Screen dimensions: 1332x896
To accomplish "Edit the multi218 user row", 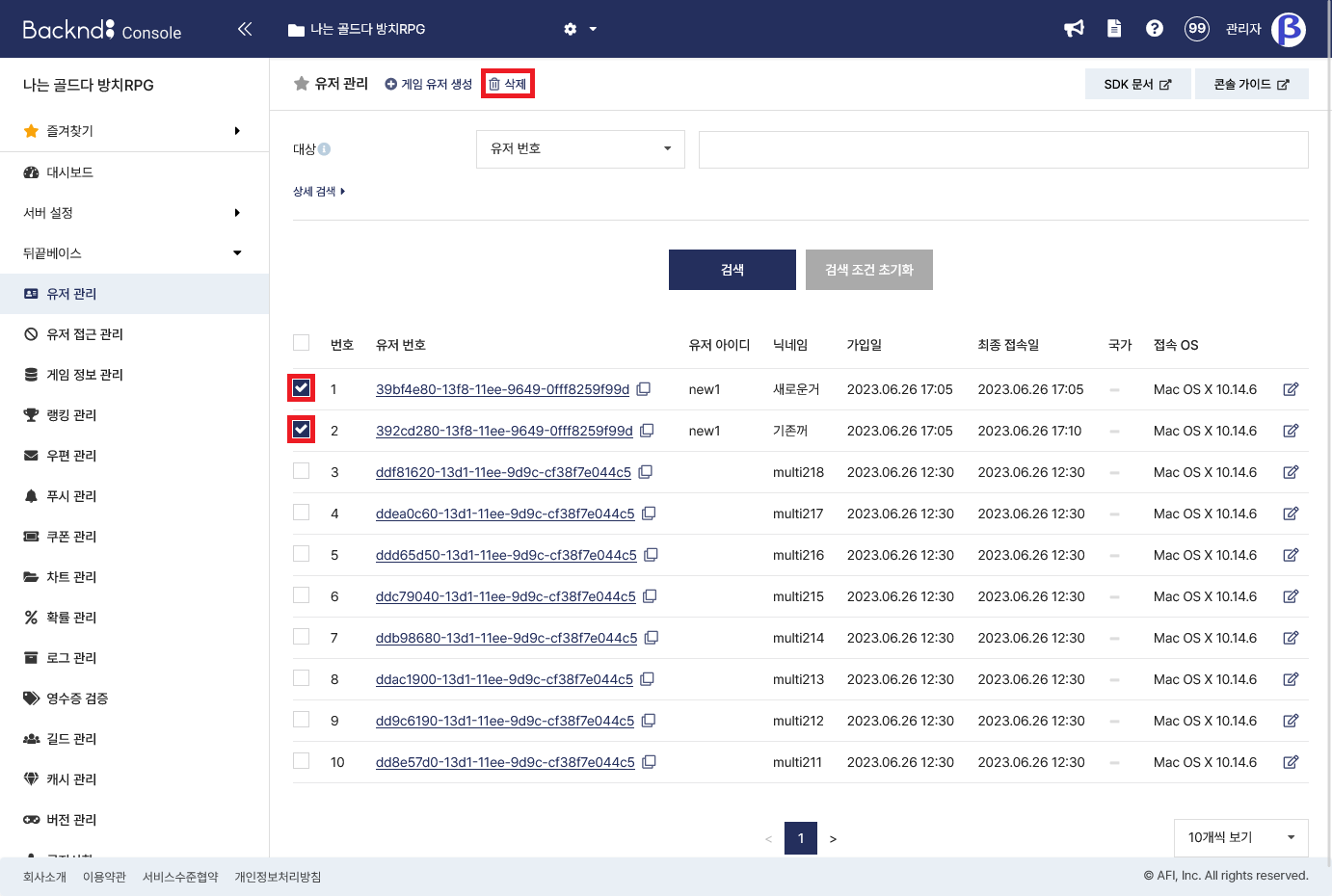I will pos(1291,472).
